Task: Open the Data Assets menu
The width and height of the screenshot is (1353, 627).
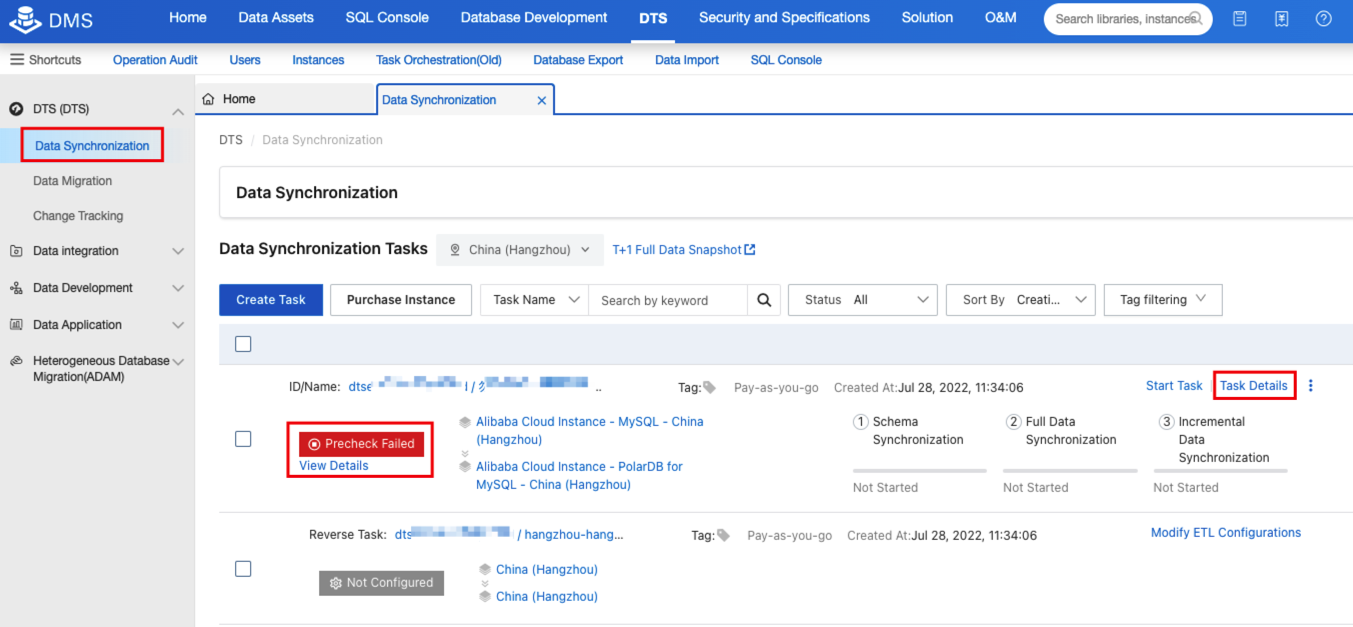Action: coord(276,17)
